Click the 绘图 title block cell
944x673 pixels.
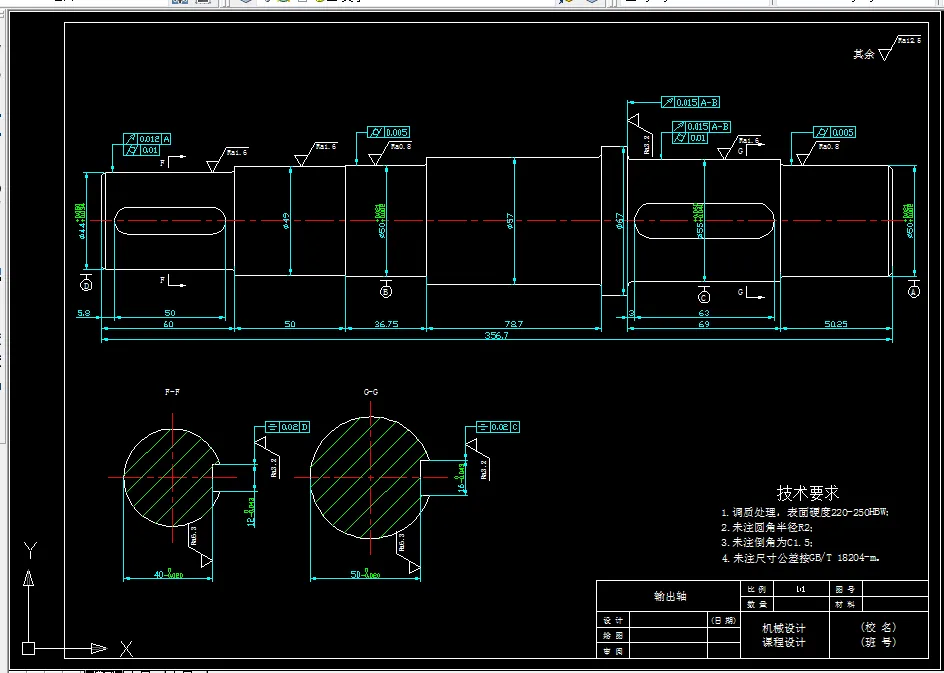[613, 635]
